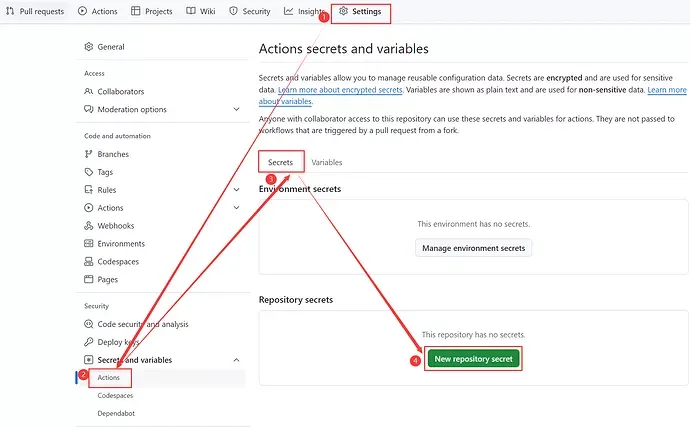690x428 pixels.
Task: Click the Webhooks icon in sidebar
Action: pos(89,226)
